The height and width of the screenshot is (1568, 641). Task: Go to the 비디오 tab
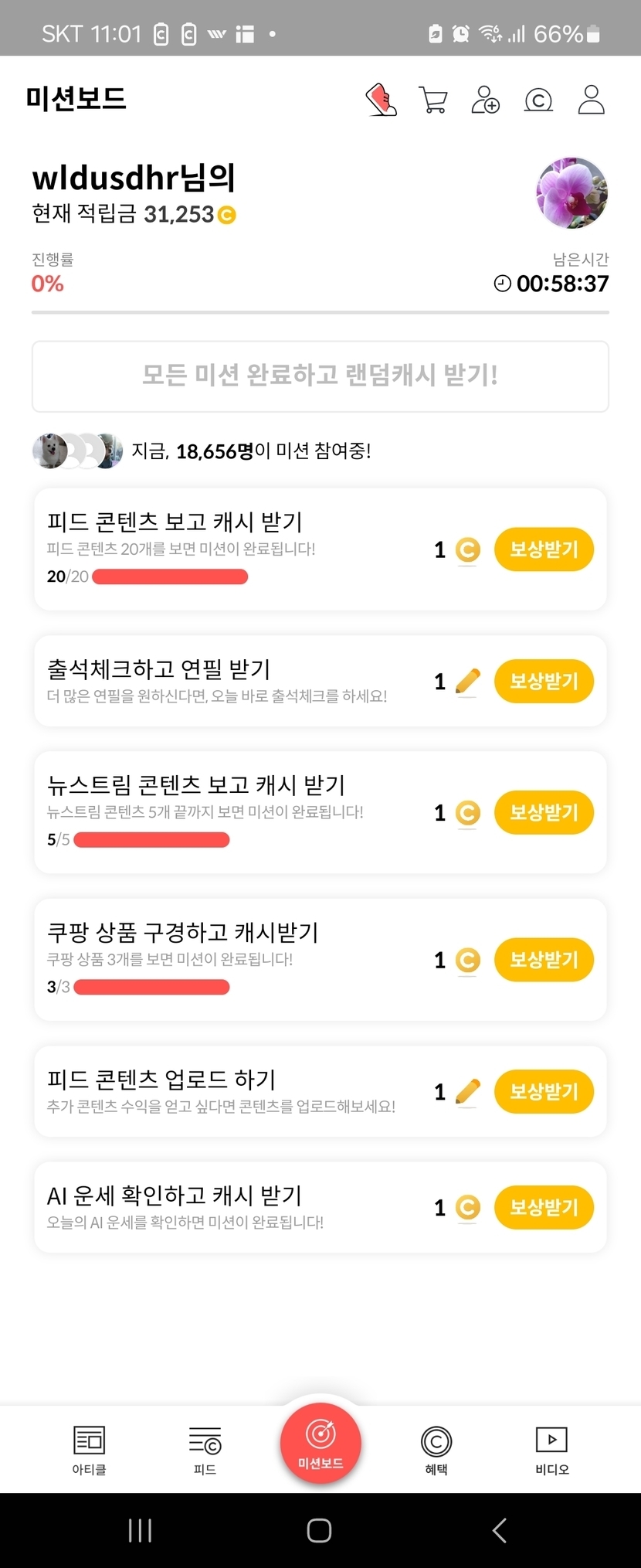551,1450
